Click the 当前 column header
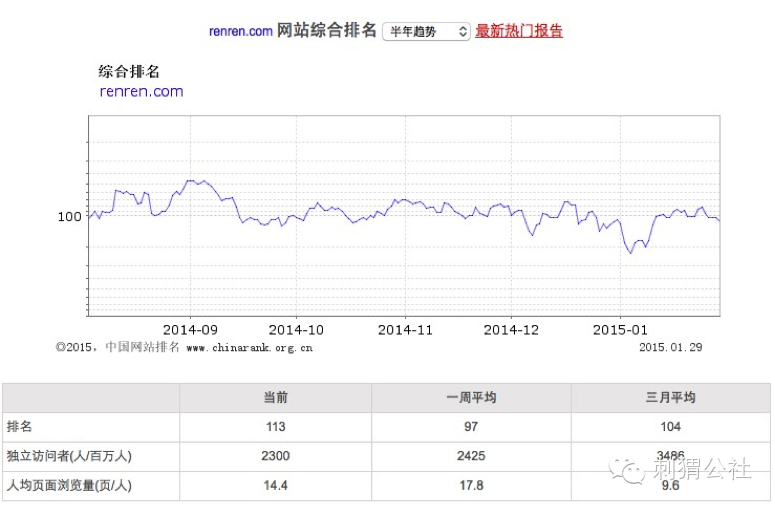 (x=276, y=397)
